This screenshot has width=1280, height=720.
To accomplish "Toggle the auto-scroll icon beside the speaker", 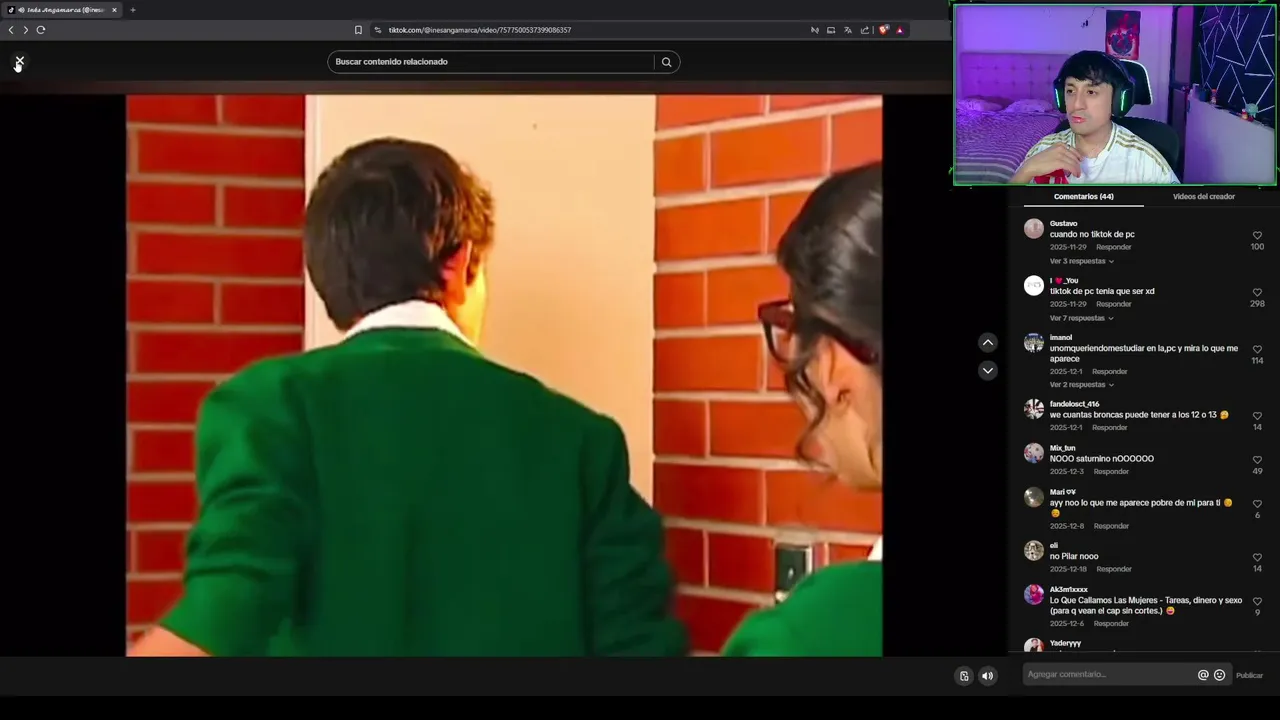I will pyautogui.click(x=964, y=676).
